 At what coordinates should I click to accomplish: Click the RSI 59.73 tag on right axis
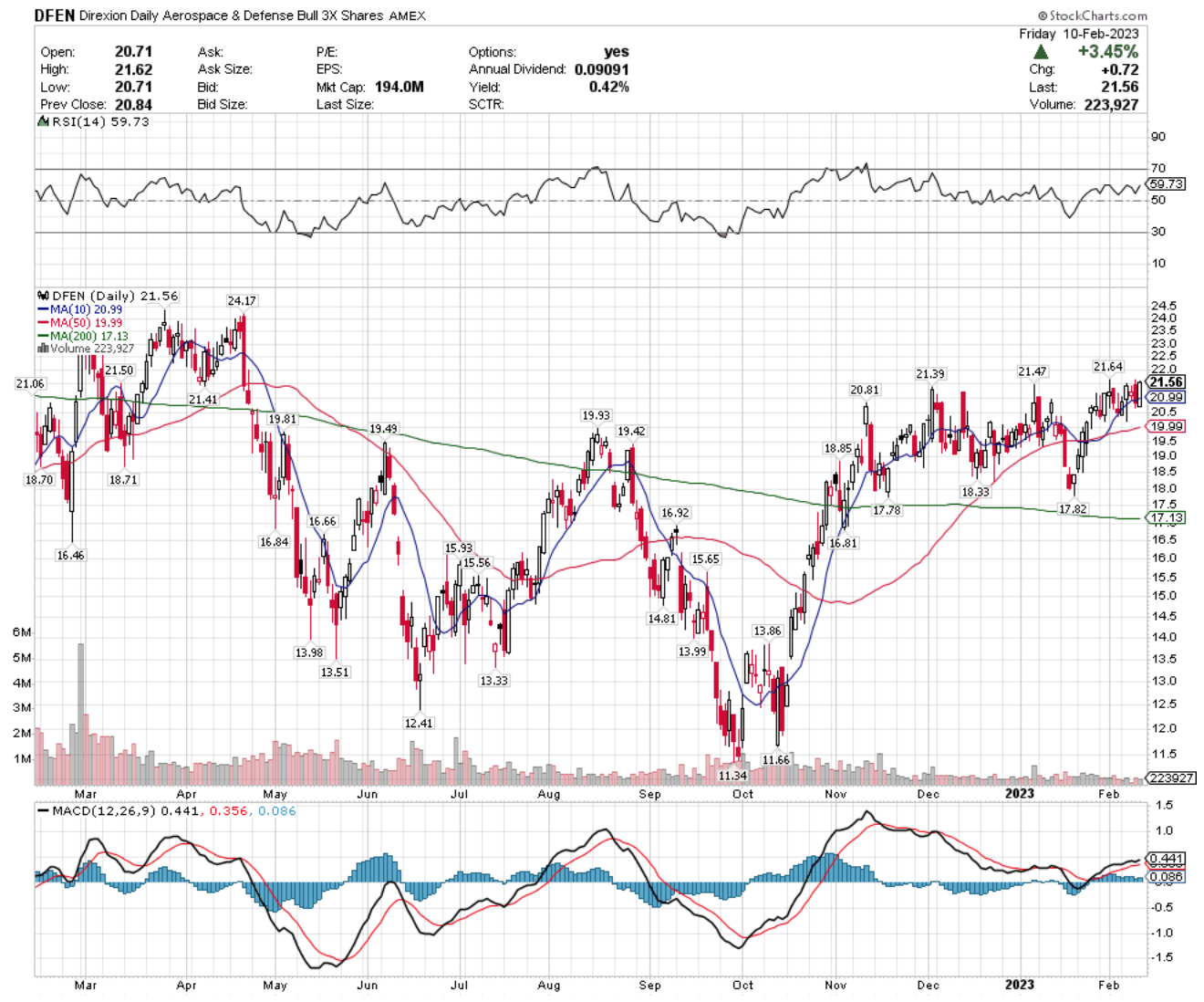1166,183
